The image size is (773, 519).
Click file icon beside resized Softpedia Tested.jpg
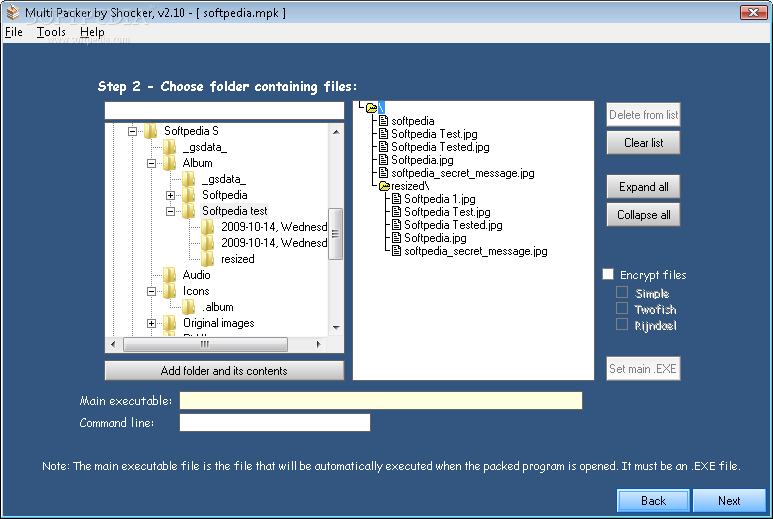pyautogui.click(x=396, y=225)
